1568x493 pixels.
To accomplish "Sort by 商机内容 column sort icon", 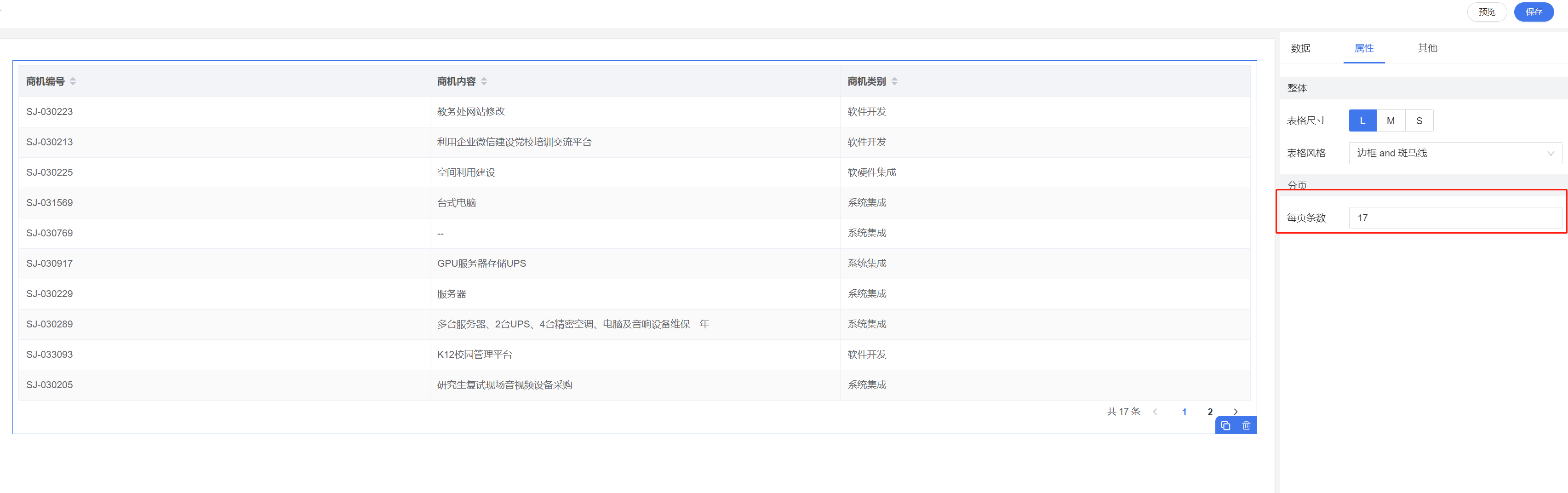I will click(x=484, y=81).
